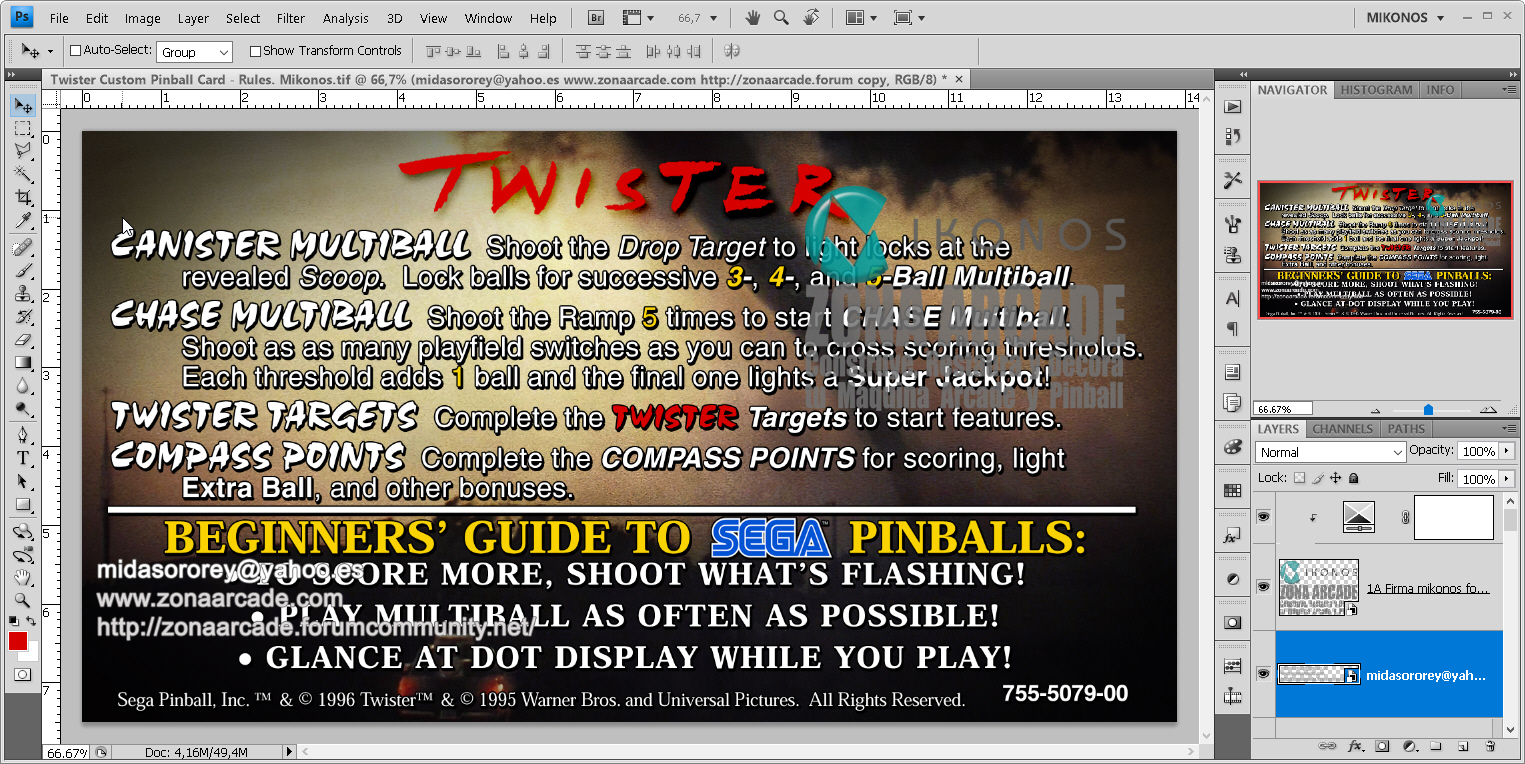
Task: Open the Filter menu
Action: tap(291, 18)
